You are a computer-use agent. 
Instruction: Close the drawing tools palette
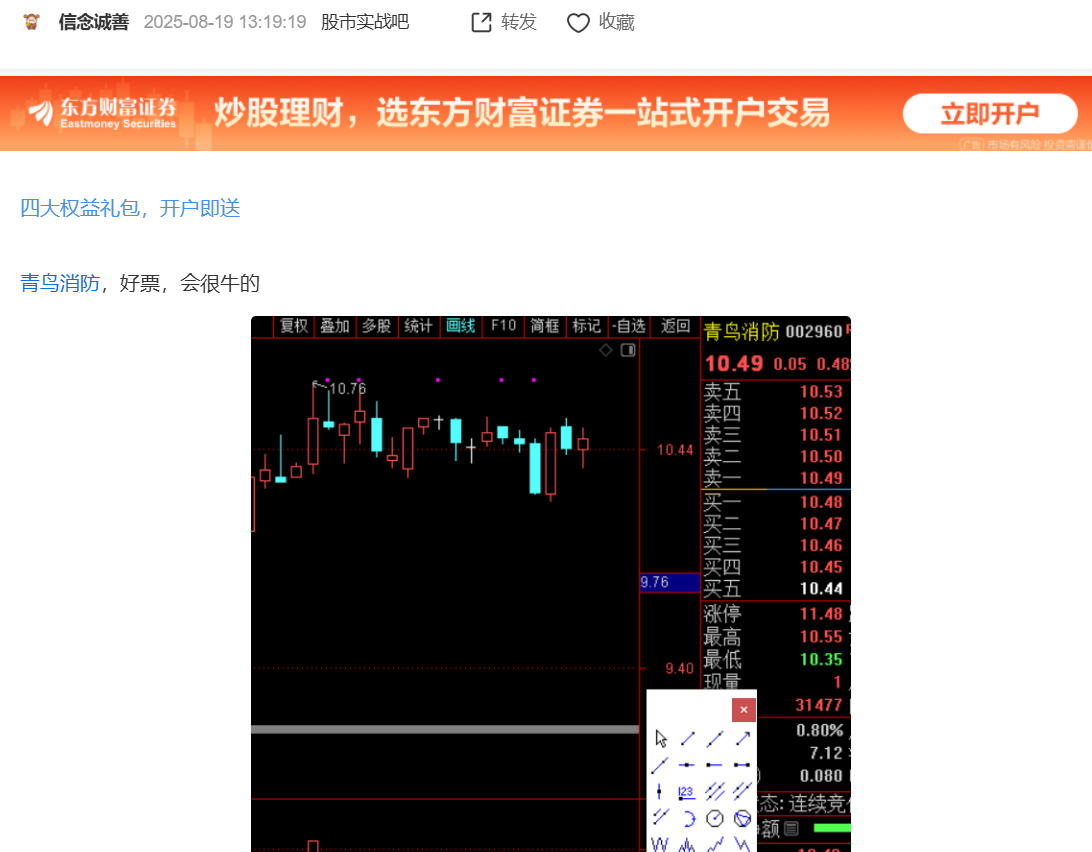tap(744, 710)
